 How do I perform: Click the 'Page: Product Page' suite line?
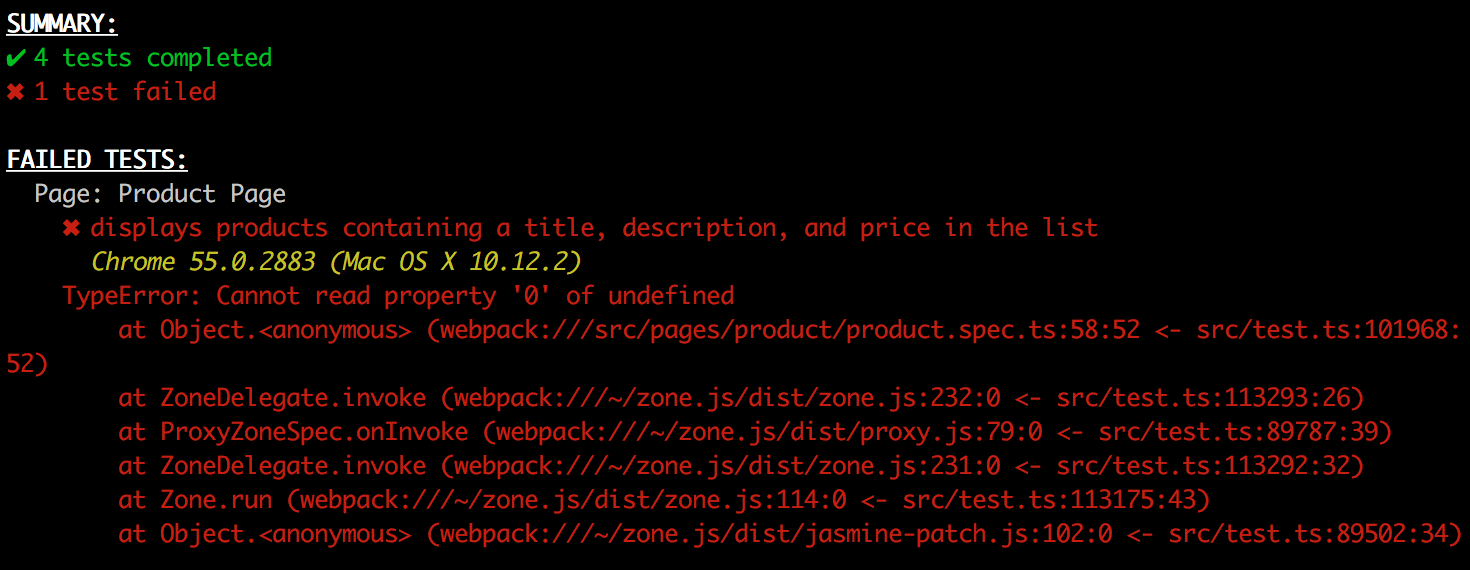click(x=160, y=194)
